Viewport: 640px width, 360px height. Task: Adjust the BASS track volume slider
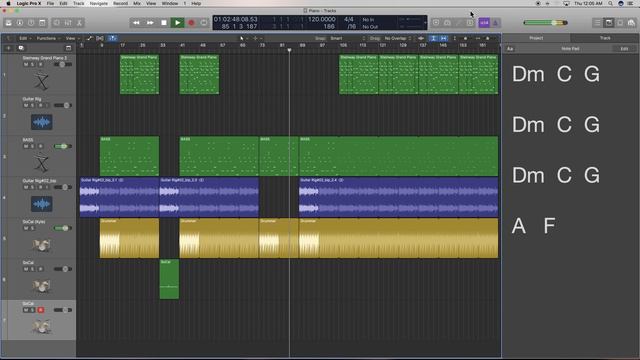[62, 146]
